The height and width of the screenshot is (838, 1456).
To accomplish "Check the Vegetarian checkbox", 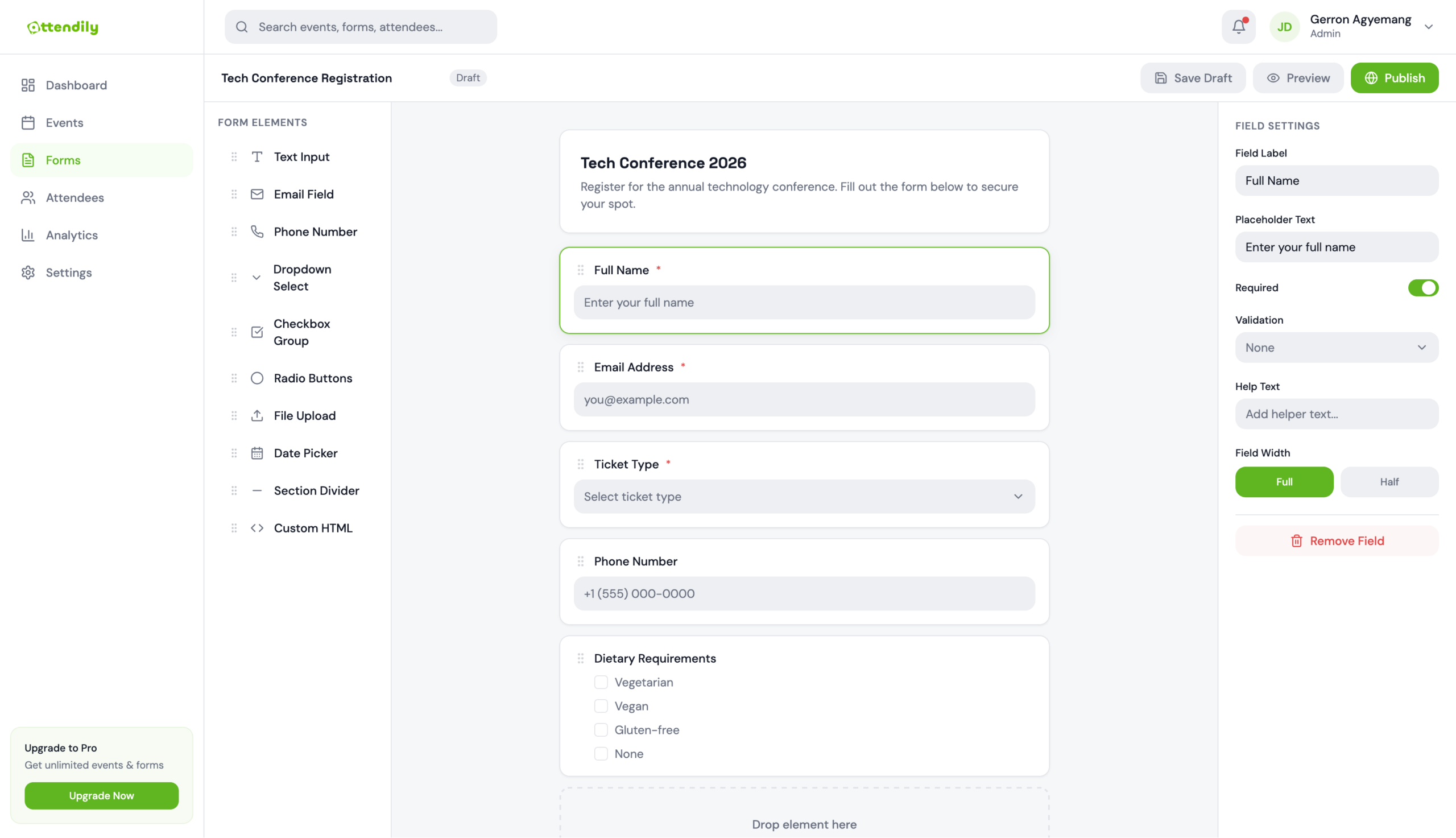I will 601,682.
